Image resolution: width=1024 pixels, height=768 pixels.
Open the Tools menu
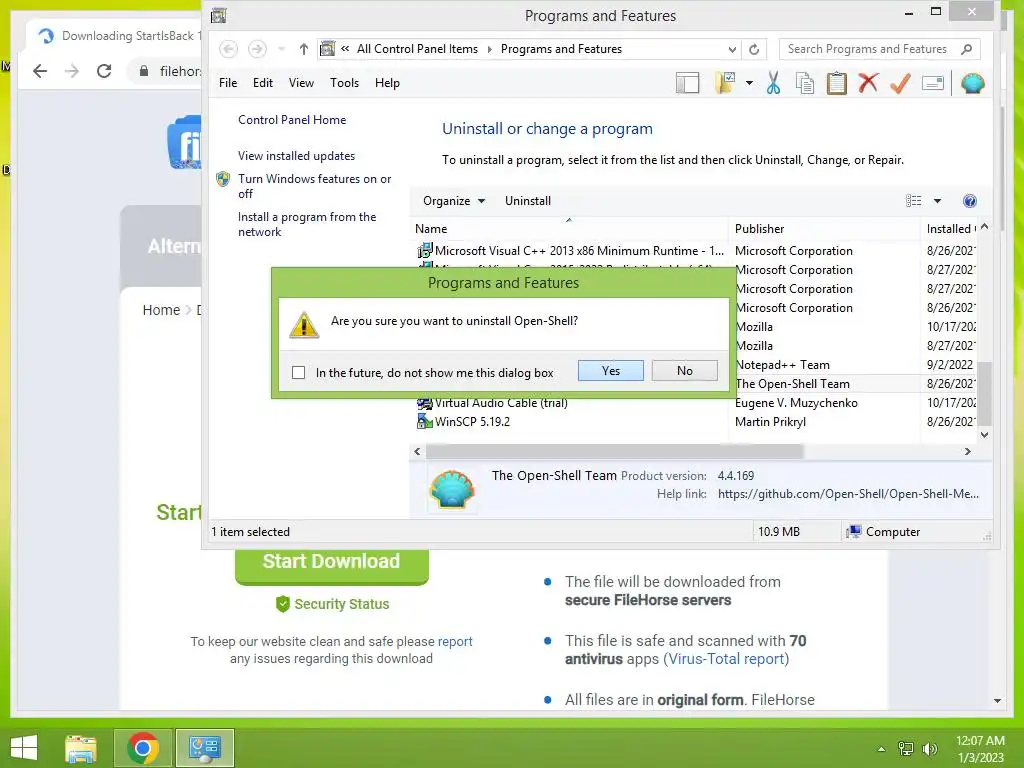[344, 83]
